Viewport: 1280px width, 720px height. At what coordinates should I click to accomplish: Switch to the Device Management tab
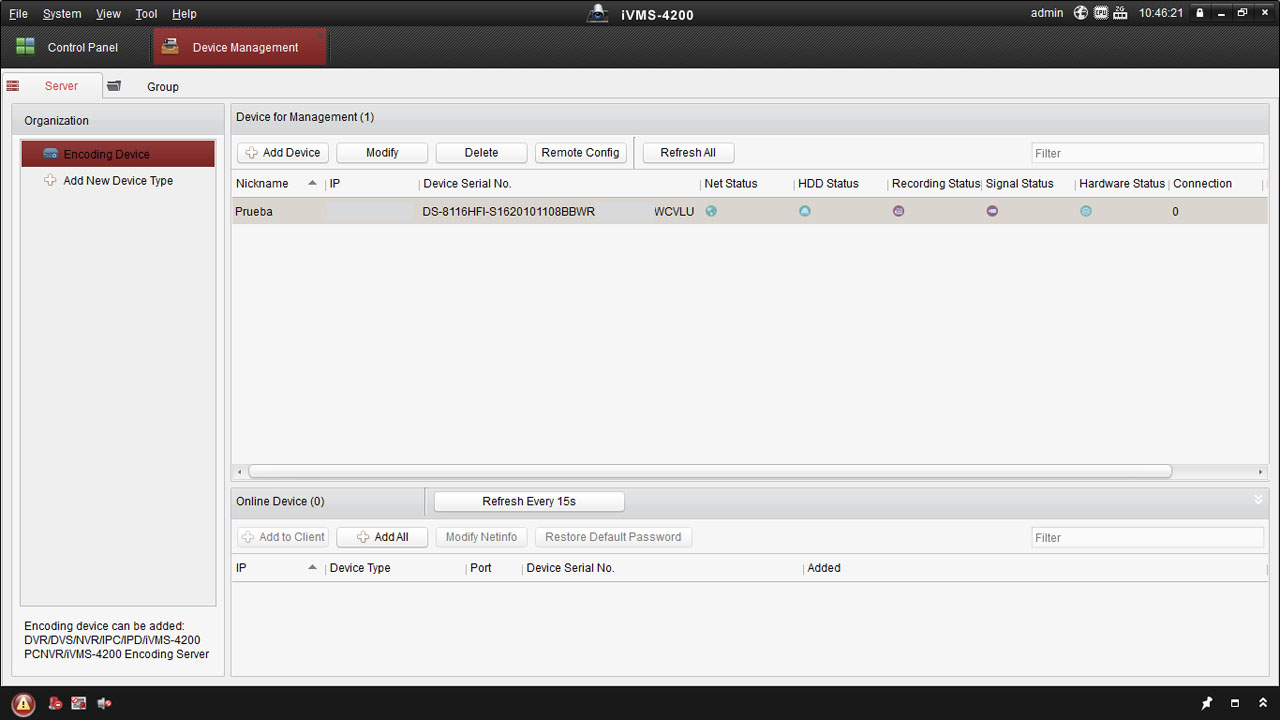point(240,47)
